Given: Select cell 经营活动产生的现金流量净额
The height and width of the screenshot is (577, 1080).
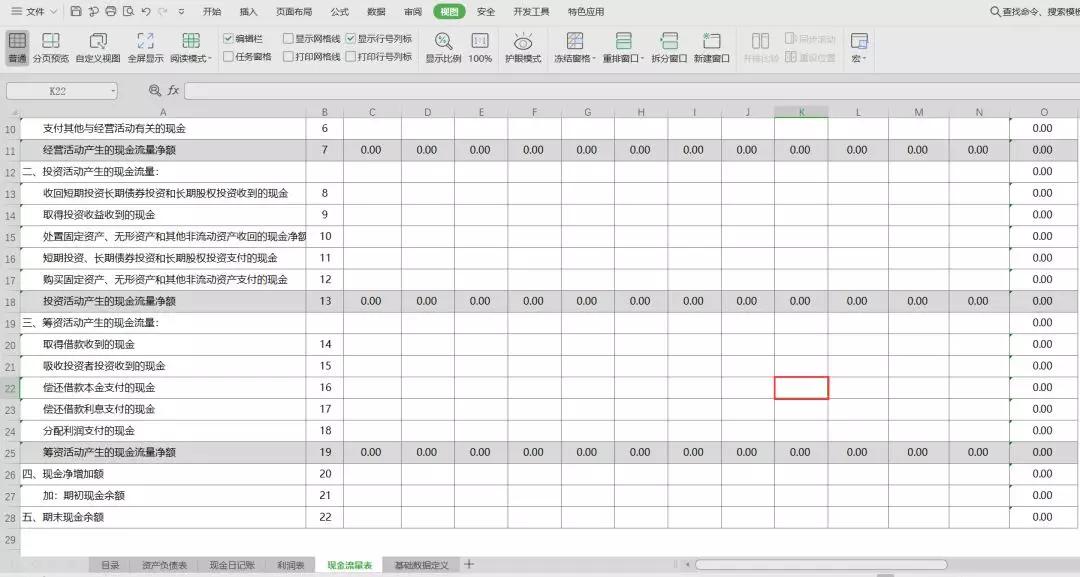Looking at the screenshot, I should click(x=163, y=150).
